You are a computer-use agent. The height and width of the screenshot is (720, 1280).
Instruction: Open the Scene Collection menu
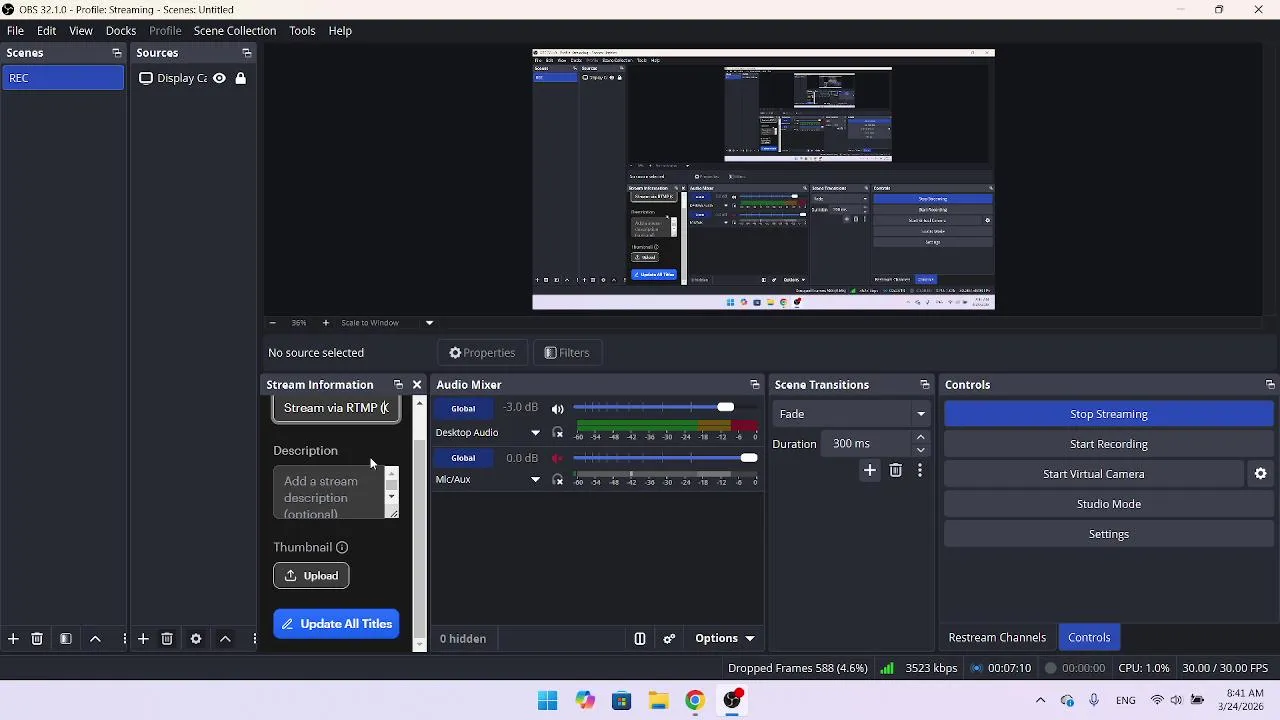(235, 31)
